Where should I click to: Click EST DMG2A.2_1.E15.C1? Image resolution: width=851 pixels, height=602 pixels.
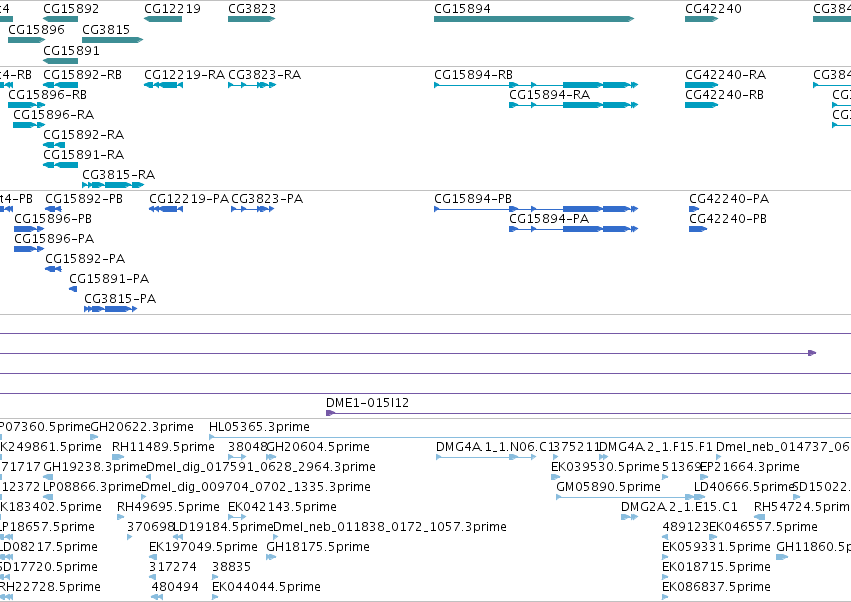679,507
